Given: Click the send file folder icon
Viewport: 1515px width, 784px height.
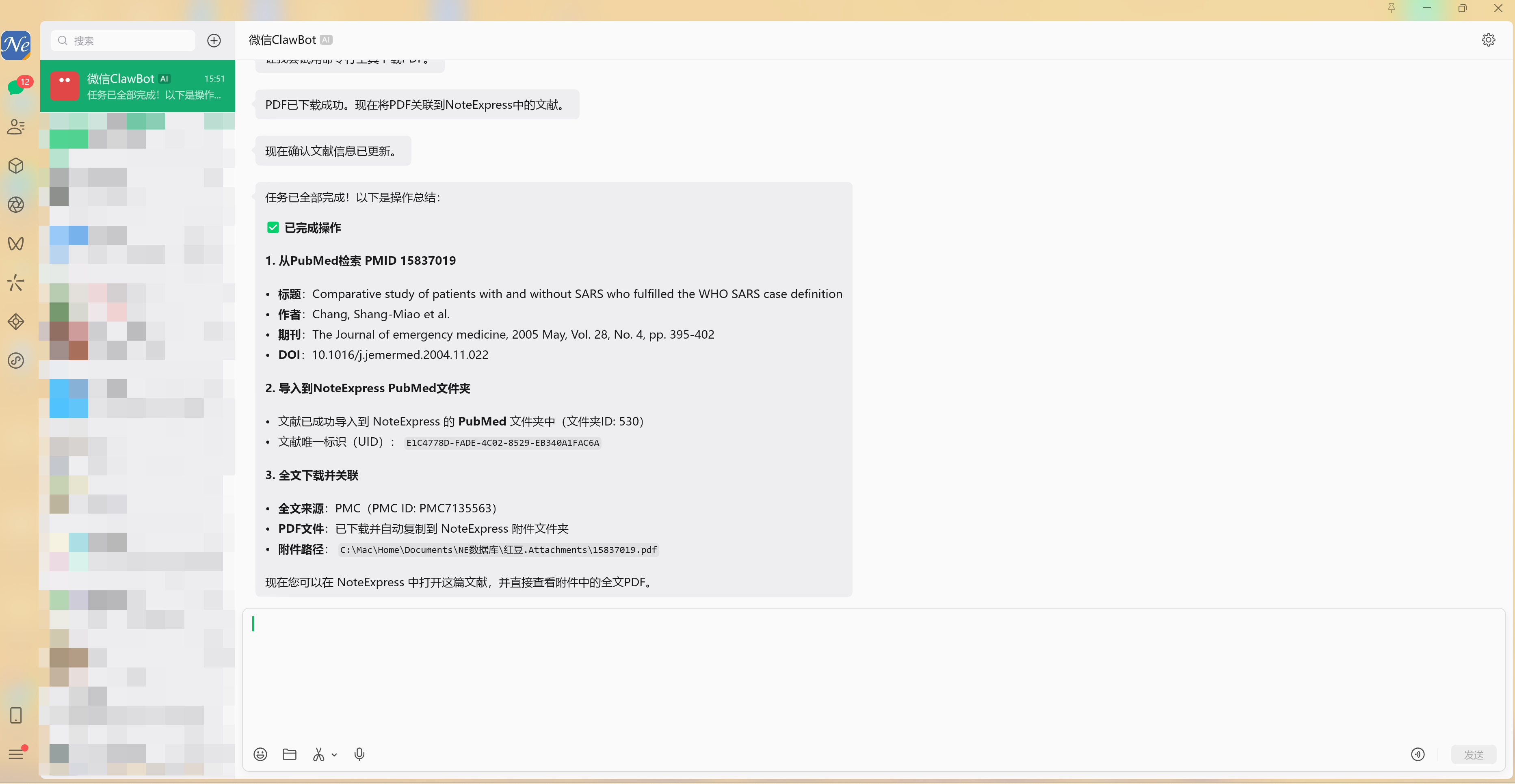Looking at the screenshot, I should point(289,754).
